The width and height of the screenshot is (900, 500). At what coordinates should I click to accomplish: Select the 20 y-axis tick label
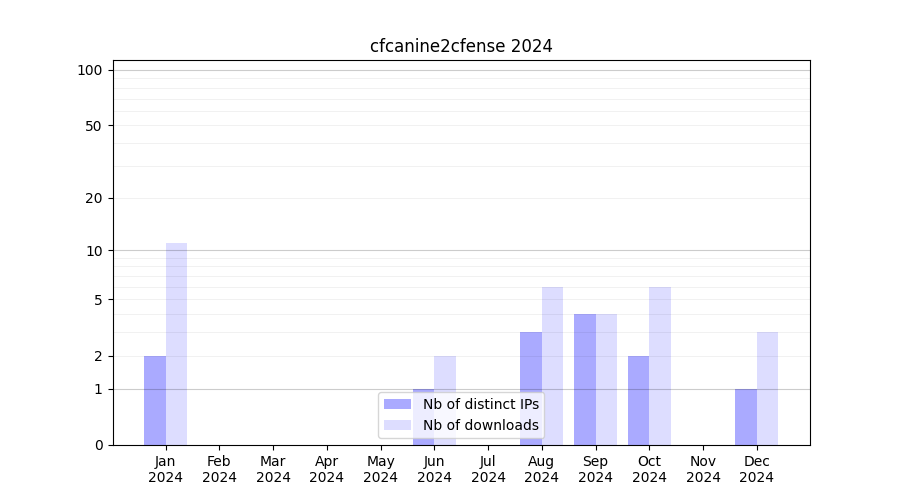pyautogui.click(x=94, y=198)
